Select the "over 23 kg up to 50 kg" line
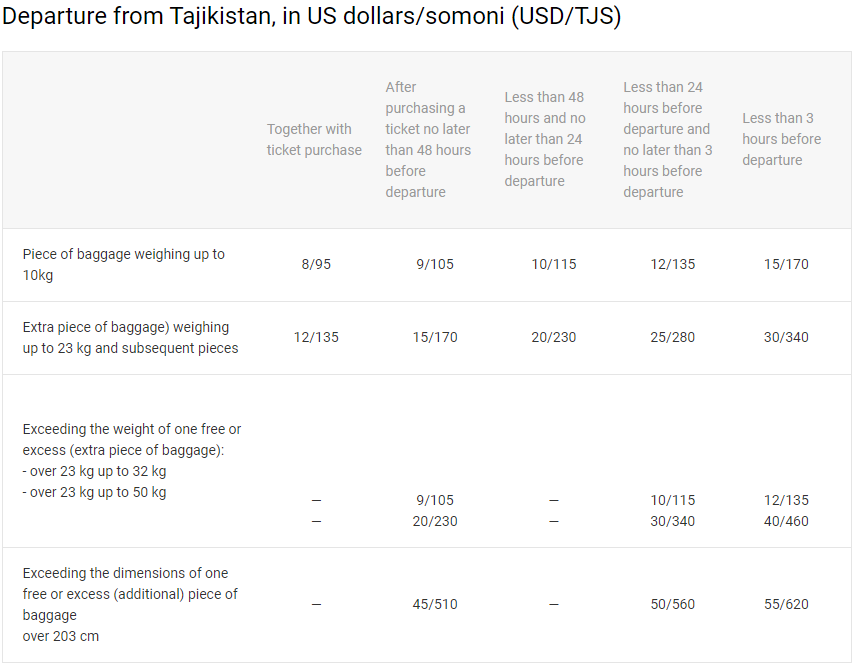Screen dimensions: 857x668 tap(95, 493)
